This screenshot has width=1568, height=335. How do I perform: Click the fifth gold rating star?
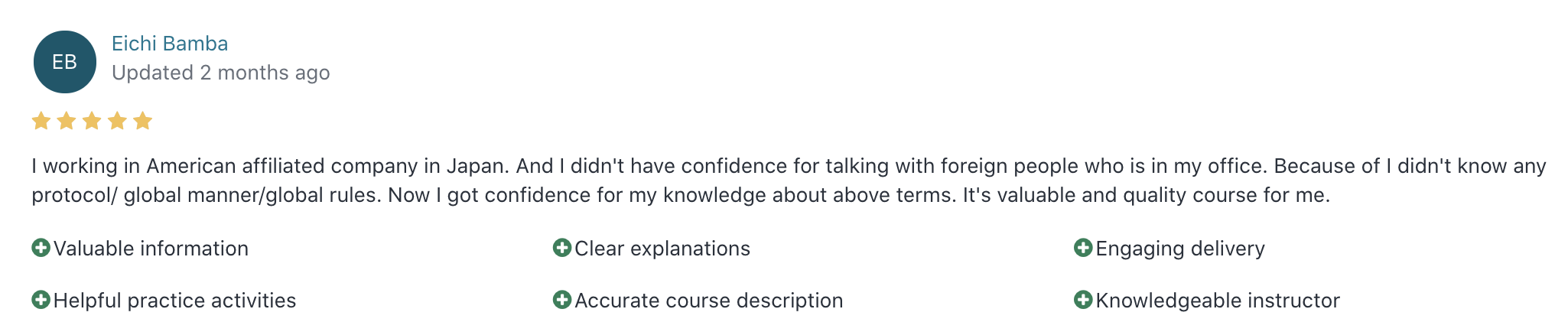142,121
